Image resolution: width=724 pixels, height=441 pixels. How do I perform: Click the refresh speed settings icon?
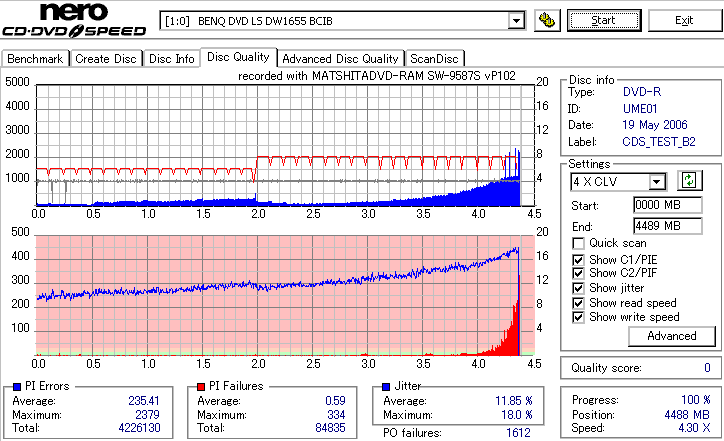(689, 181)
